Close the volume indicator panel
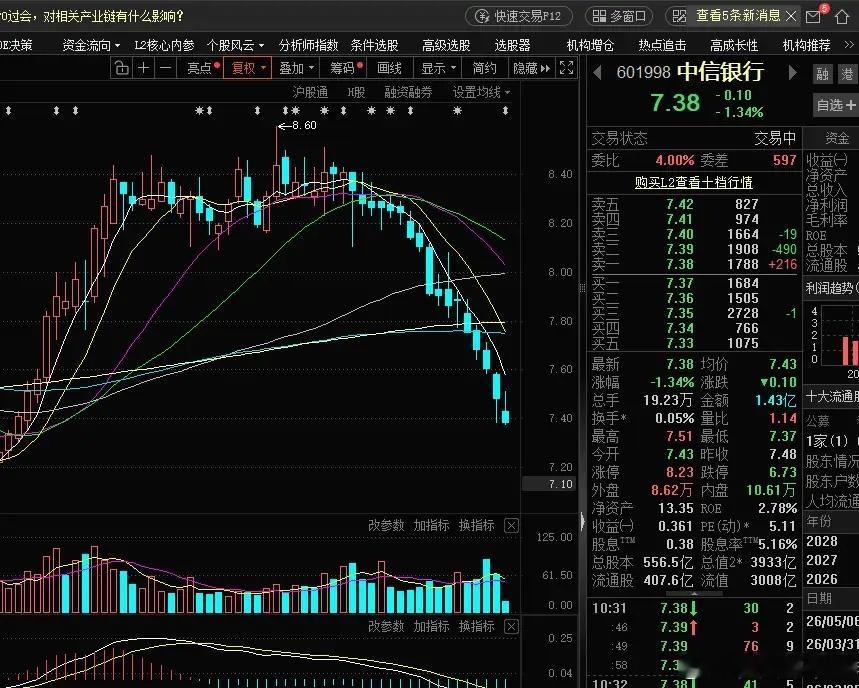The width and height of the screenshot is (859, 688). pyautogui.click(x=511, y=526)
